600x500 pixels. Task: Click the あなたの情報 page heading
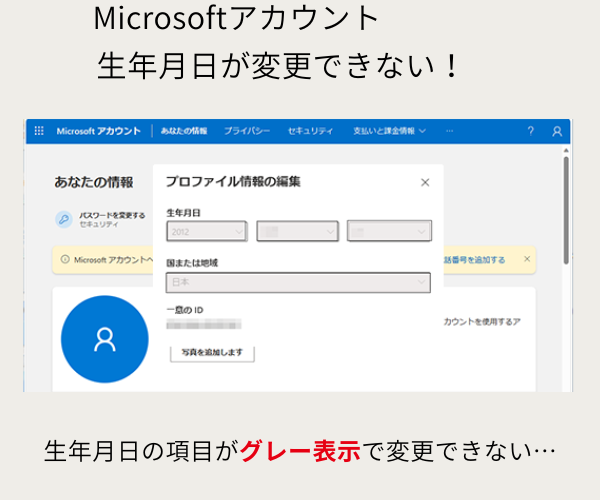pyautogui.click(x=94, y=182)
